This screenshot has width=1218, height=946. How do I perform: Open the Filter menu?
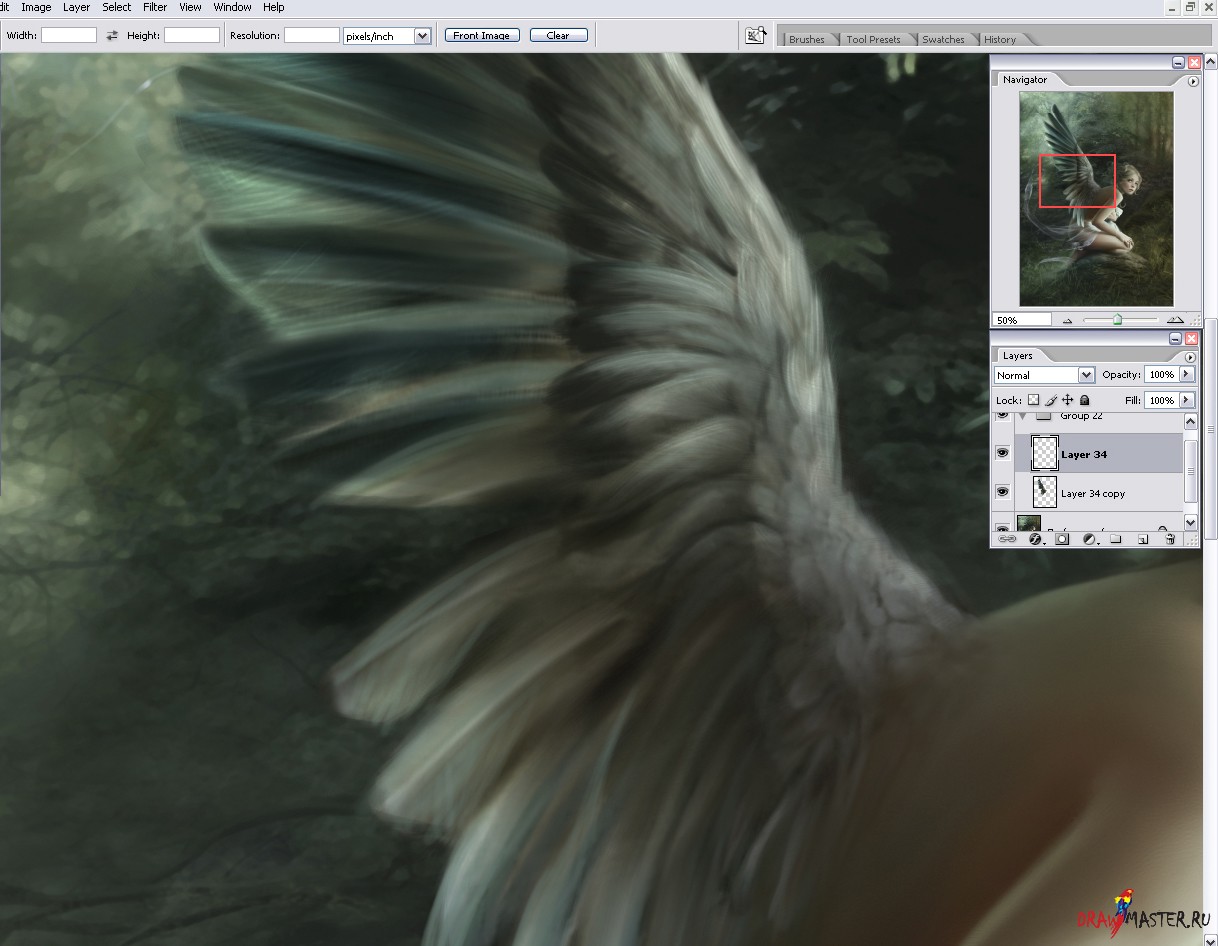[155, 7]
